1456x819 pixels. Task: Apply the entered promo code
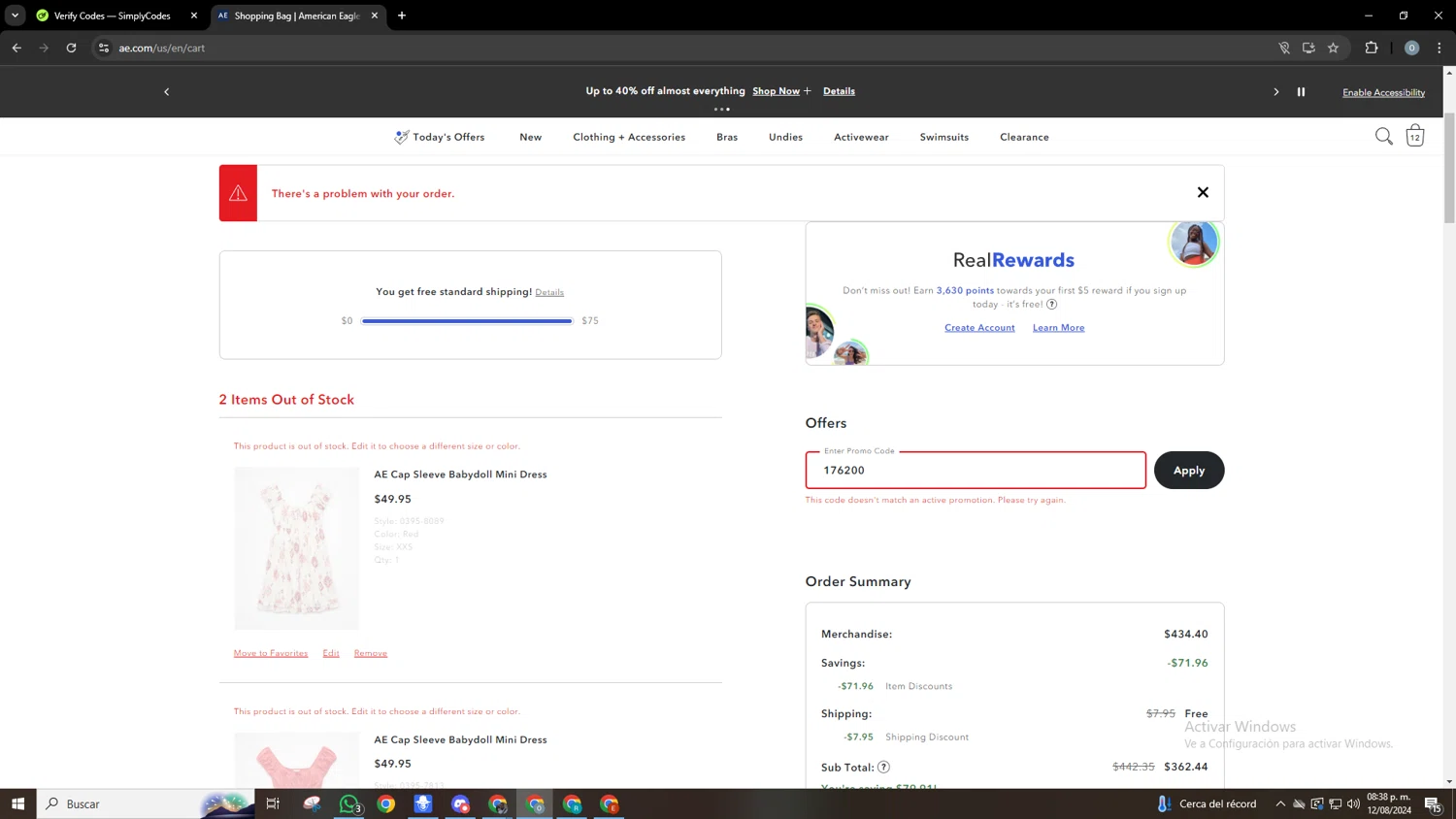(1188, 470)
